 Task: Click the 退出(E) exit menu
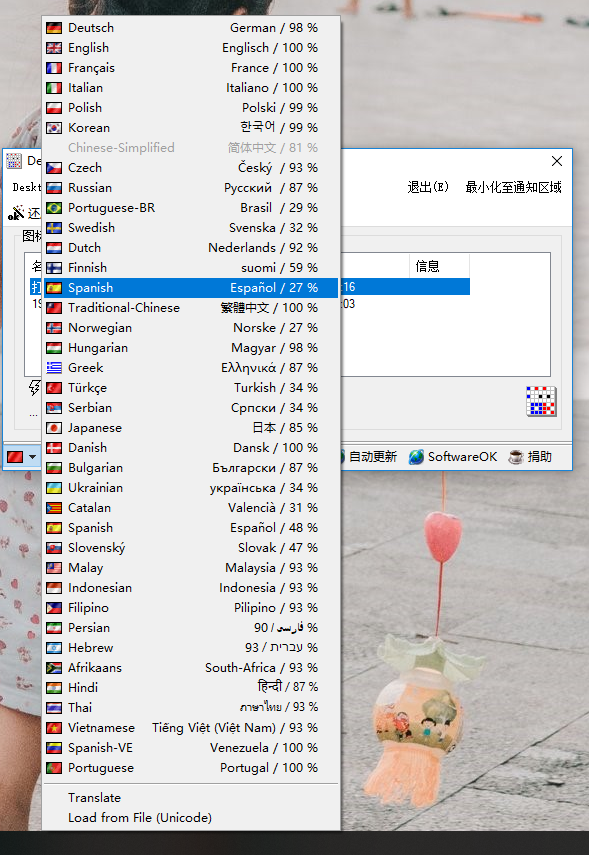tap(428, 188)
